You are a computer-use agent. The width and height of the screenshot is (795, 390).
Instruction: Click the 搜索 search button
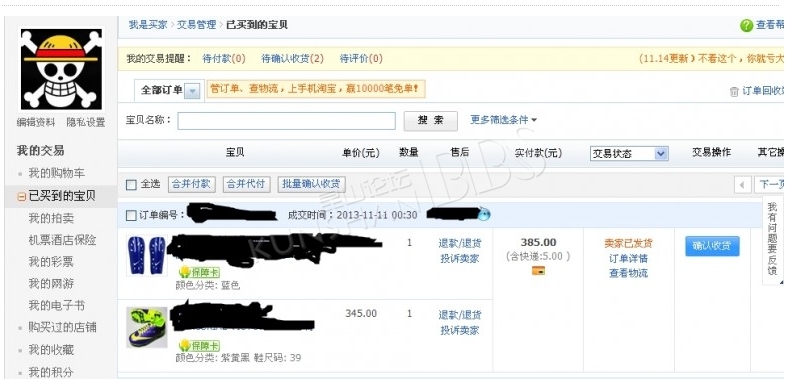(430, 121)
